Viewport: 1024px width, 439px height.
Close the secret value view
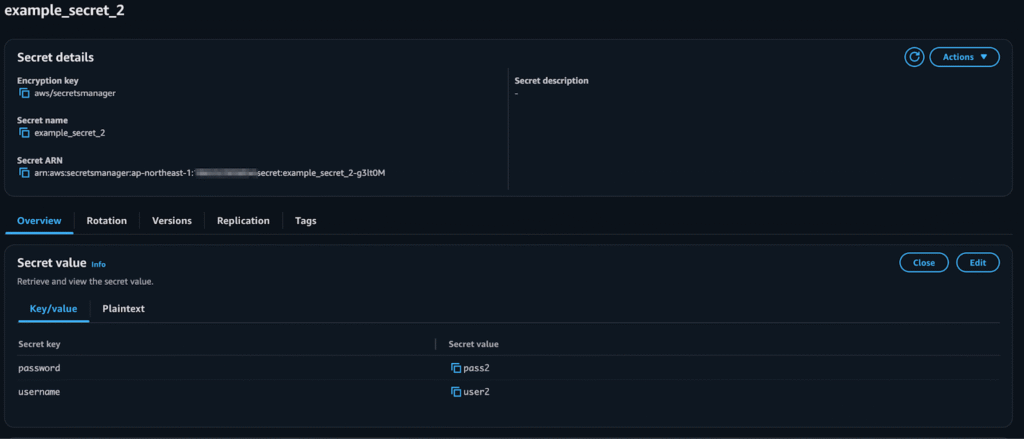click(x=923, y=263)
